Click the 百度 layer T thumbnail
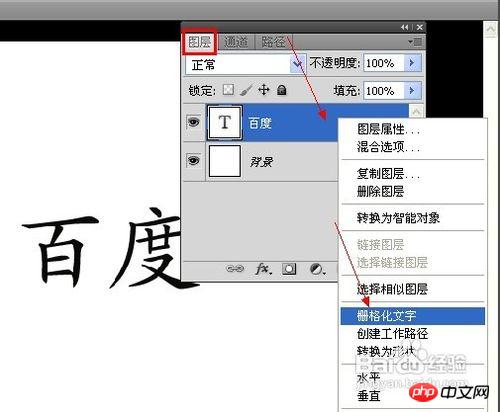This screenshot has height=412, width=500. [x=225, y=123]
